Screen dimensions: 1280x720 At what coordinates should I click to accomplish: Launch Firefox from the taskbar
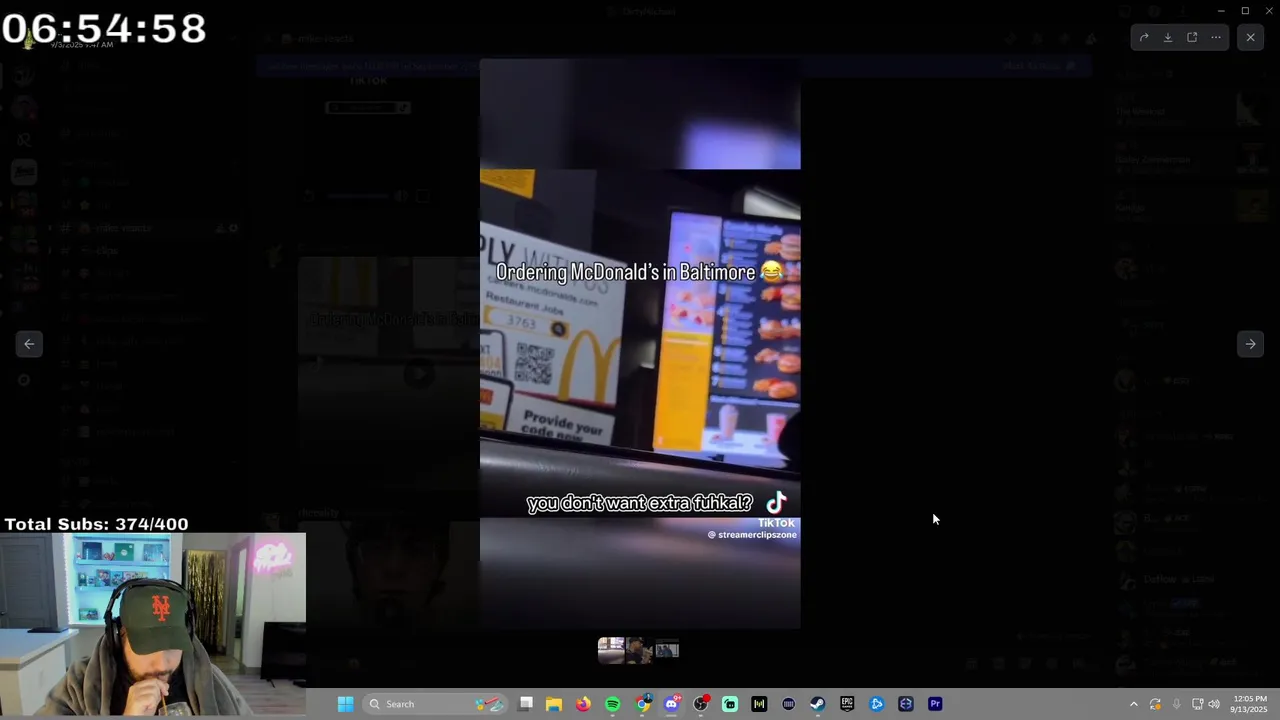583,704
